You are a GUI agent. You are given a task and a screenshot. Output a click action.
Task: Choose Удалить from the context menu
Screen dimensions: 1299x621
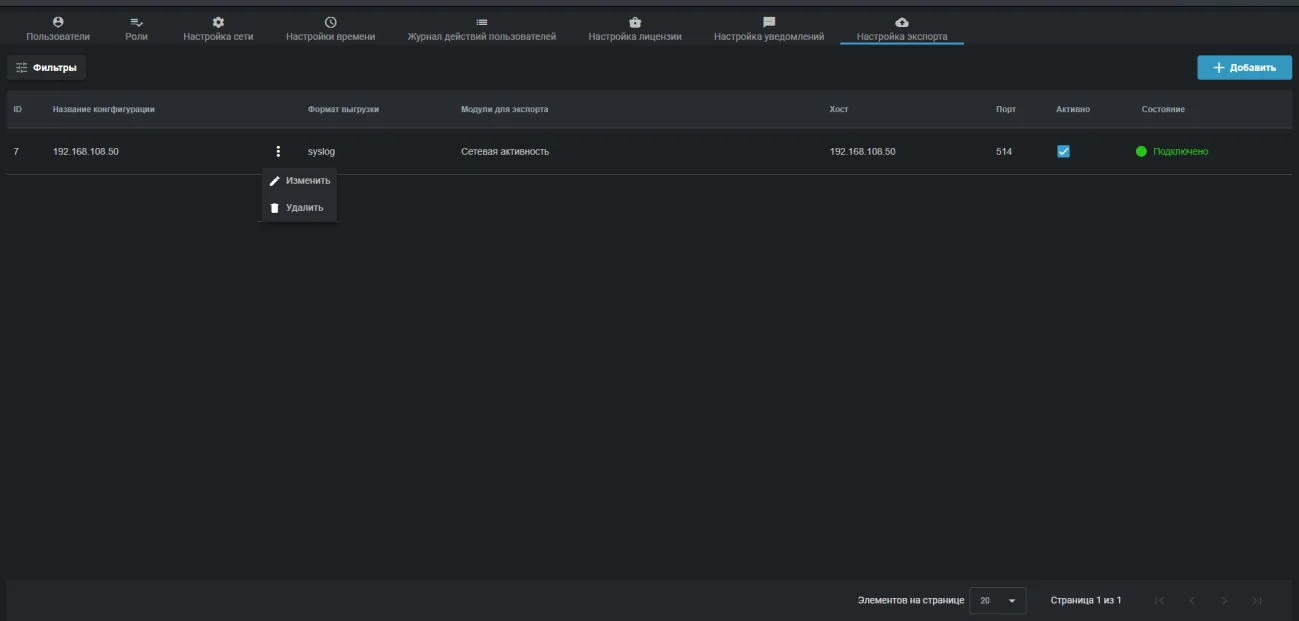(300, 208)
